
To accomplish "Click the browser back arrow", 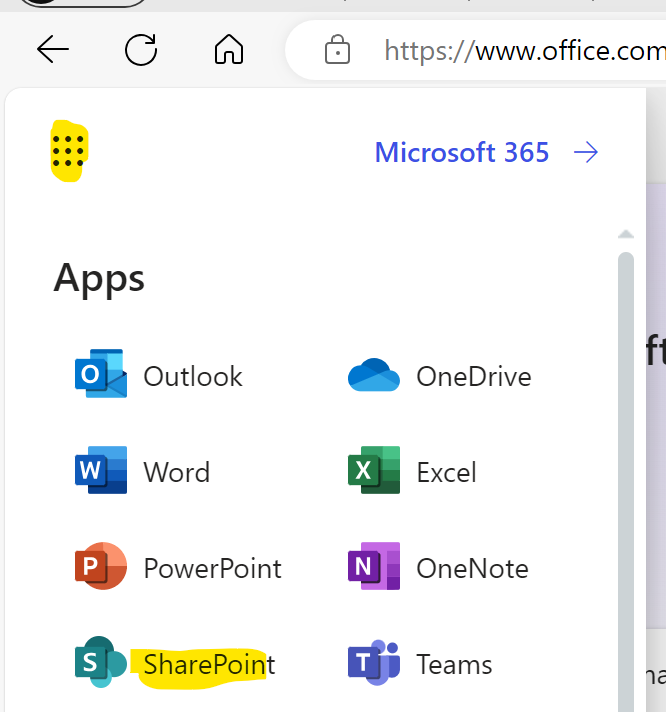I will point(53,49).
